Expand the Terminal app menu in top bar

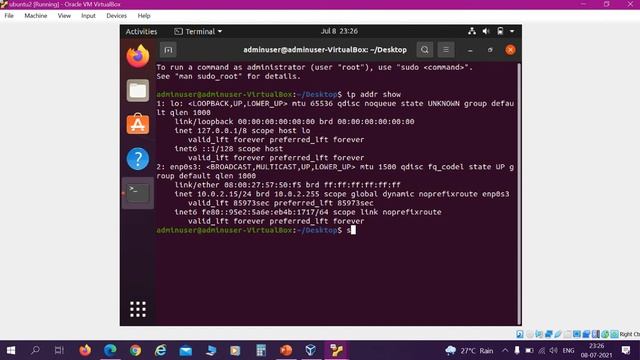click(x=198, y=31)
